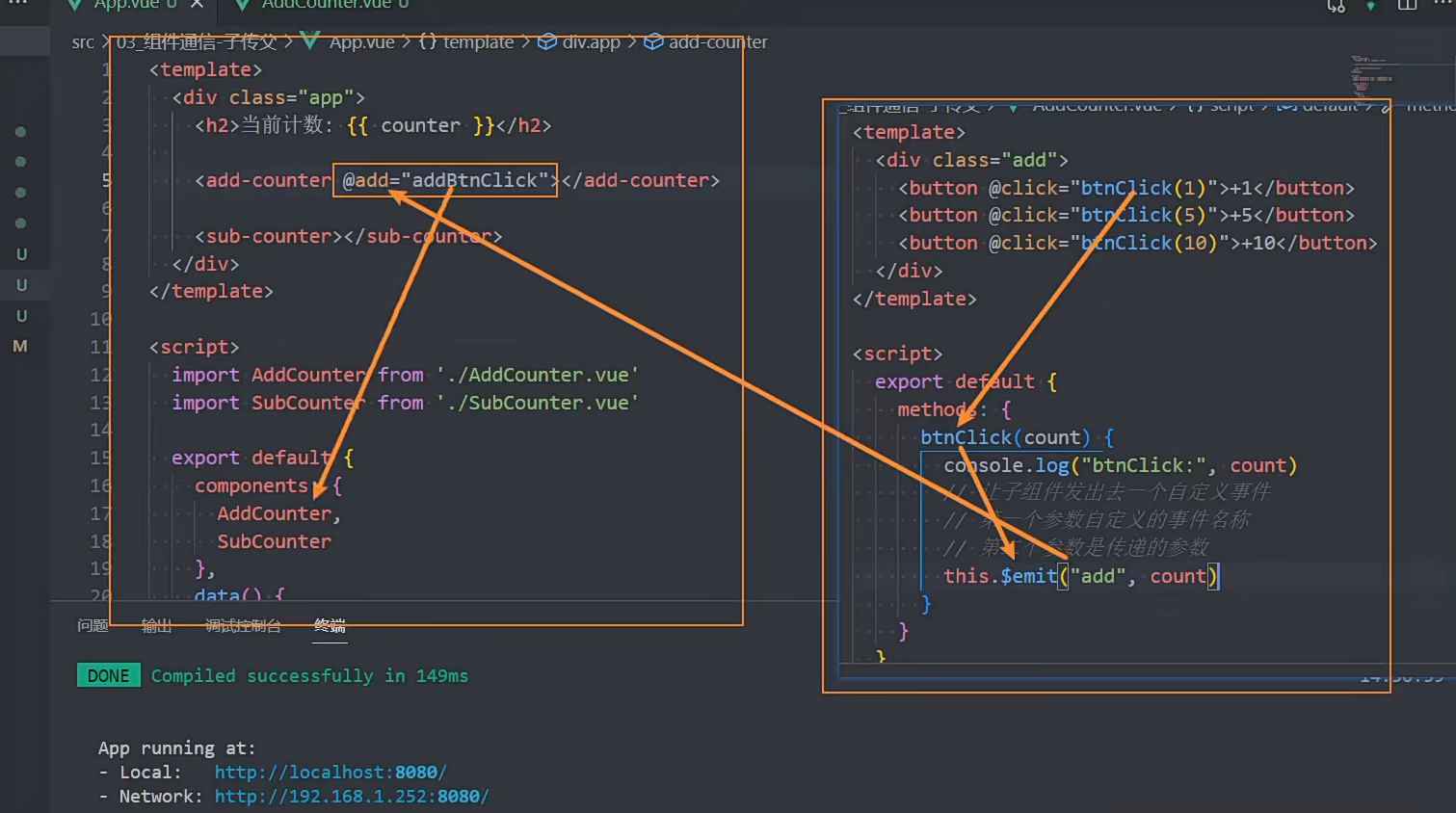Click <div class="app"> opening tag
The image size is (1456, 813).
point(269,98)
